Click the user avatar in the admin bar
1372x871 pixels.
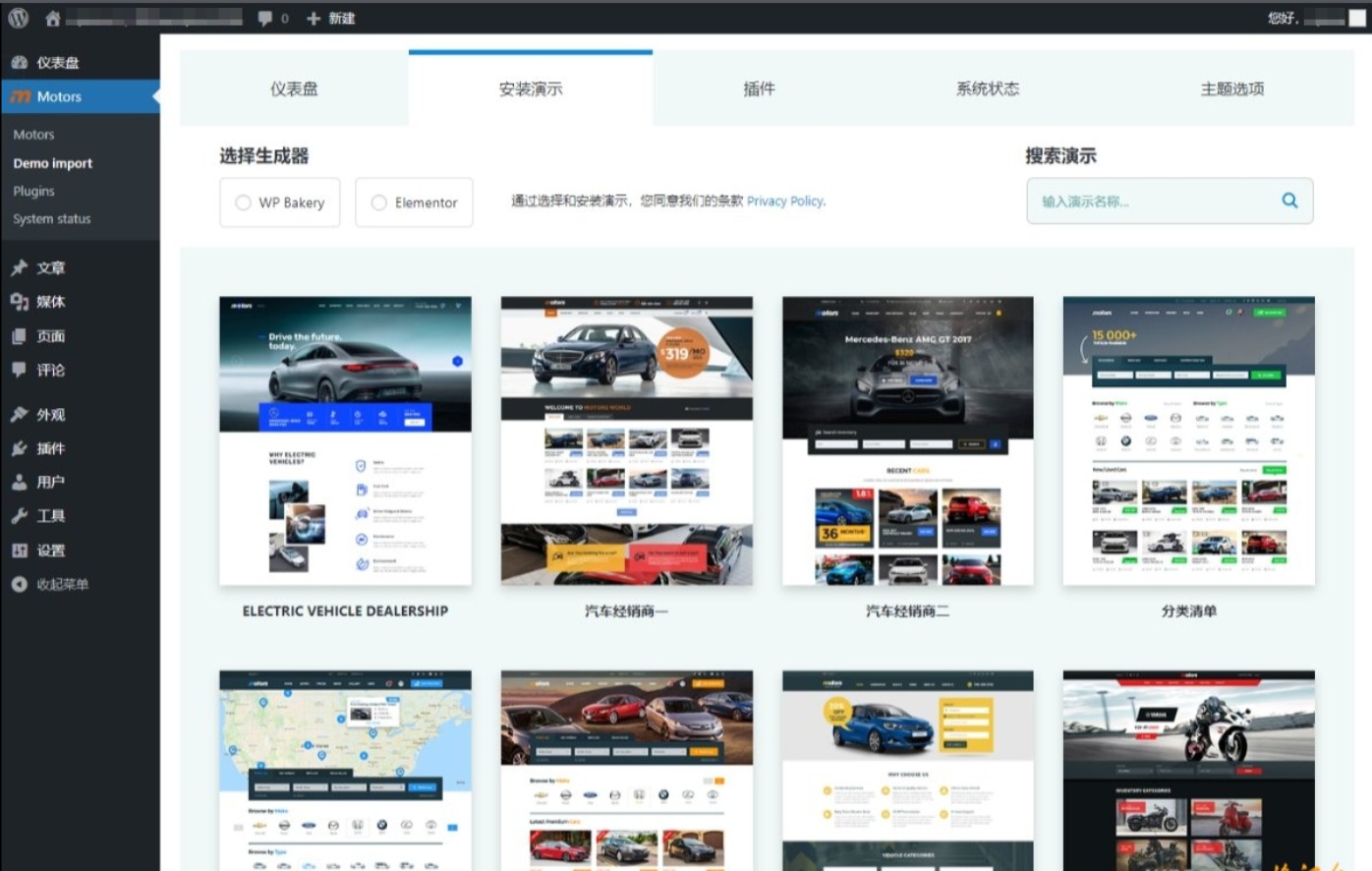click(1357, 18)
